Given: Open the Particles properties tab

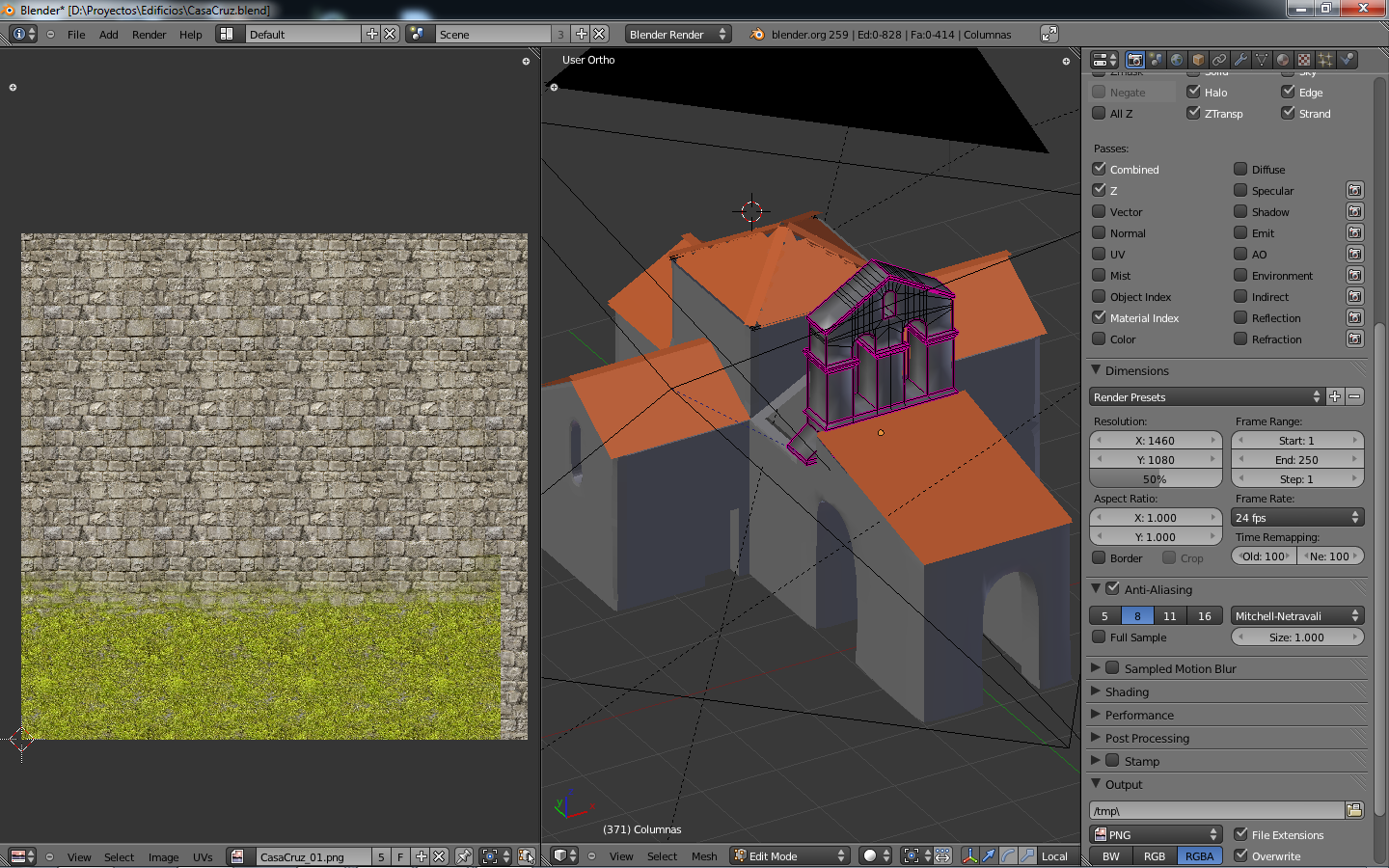Looking at the screenshot, I should coord(1325,60).
